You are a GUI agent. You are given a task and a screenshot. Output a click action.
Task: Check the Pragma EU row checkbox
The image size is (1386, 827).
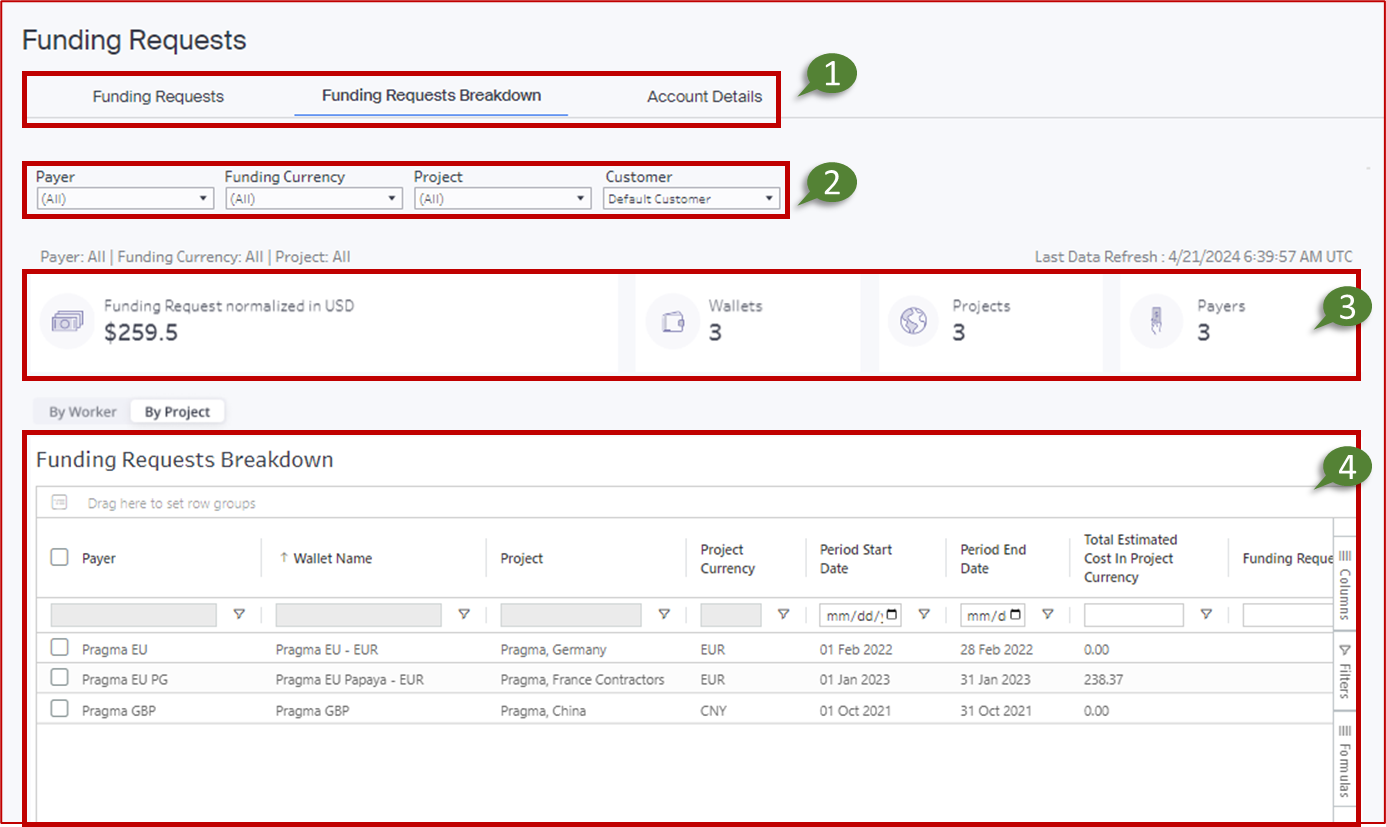coord(60,648)
